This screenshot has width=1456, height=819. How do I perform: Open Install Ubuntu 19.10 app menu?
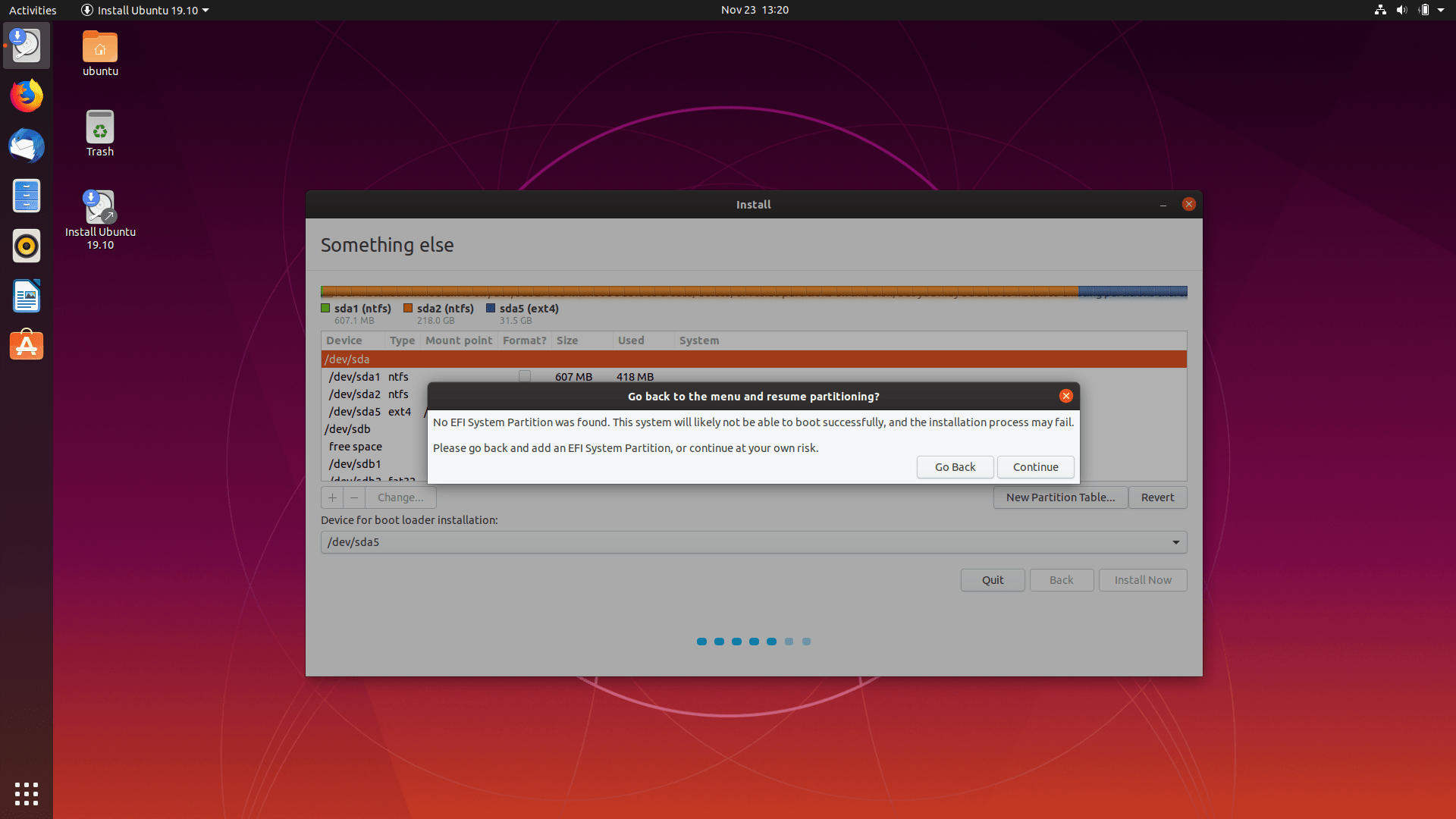click(145, 10)
